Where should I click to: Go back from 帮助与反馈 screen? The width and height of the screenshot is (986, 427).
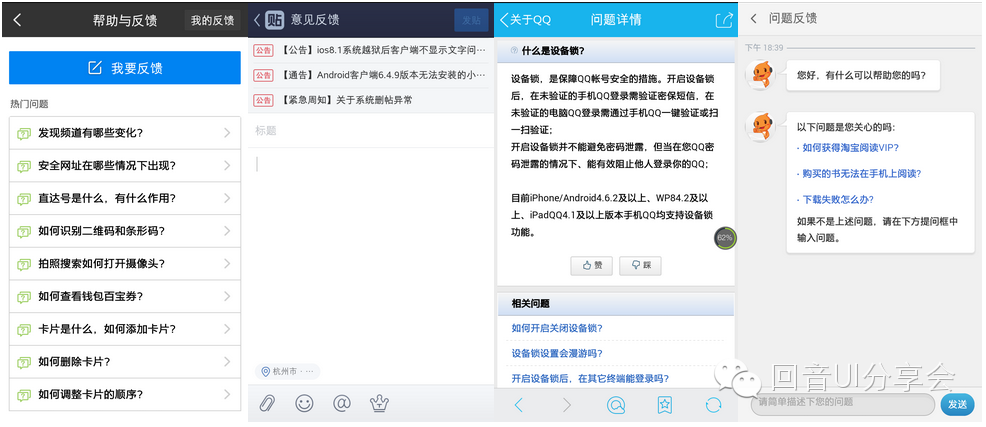coord(17,19)
